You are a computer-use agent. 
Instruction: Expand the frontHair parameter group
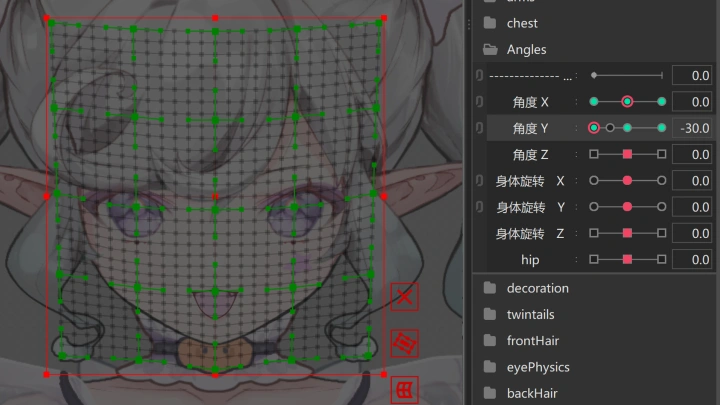tap(490, 340)
